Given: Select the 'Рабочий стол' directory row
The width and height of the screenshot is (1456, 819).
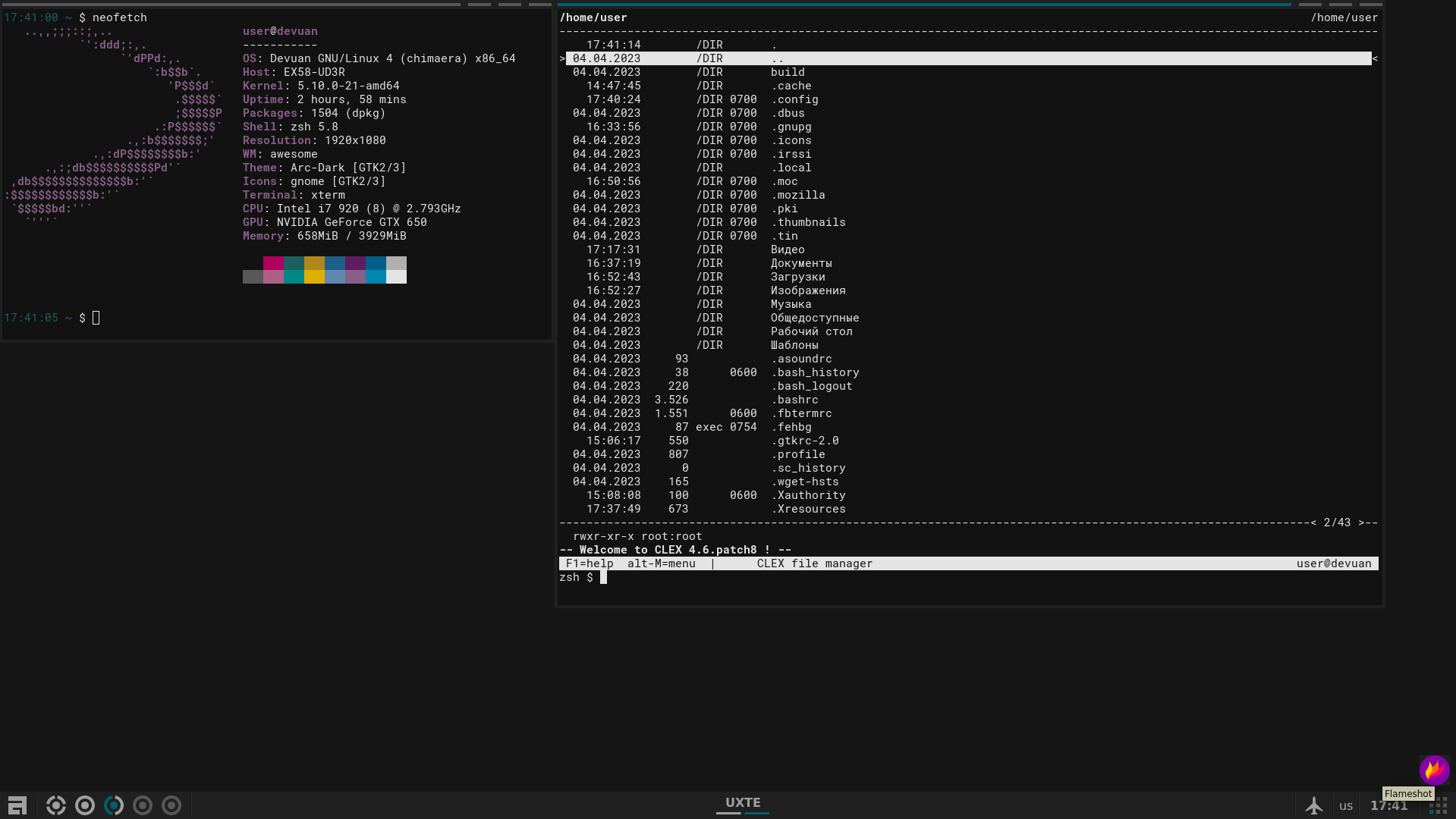Looking at the screenshot, I should (x=969, y=331).
